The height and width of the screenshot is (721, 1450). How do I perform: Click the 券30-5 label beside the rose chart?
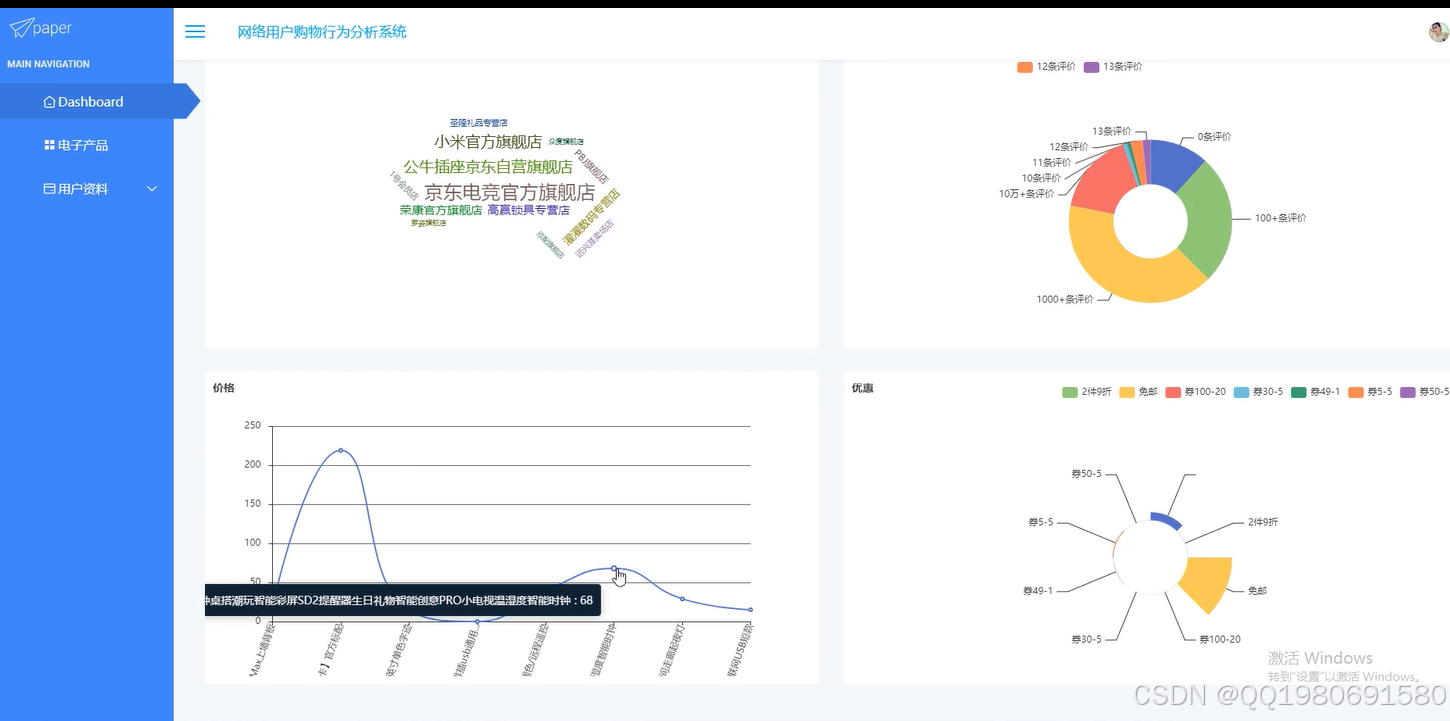pyautogui.click(x=1086, y=639)
